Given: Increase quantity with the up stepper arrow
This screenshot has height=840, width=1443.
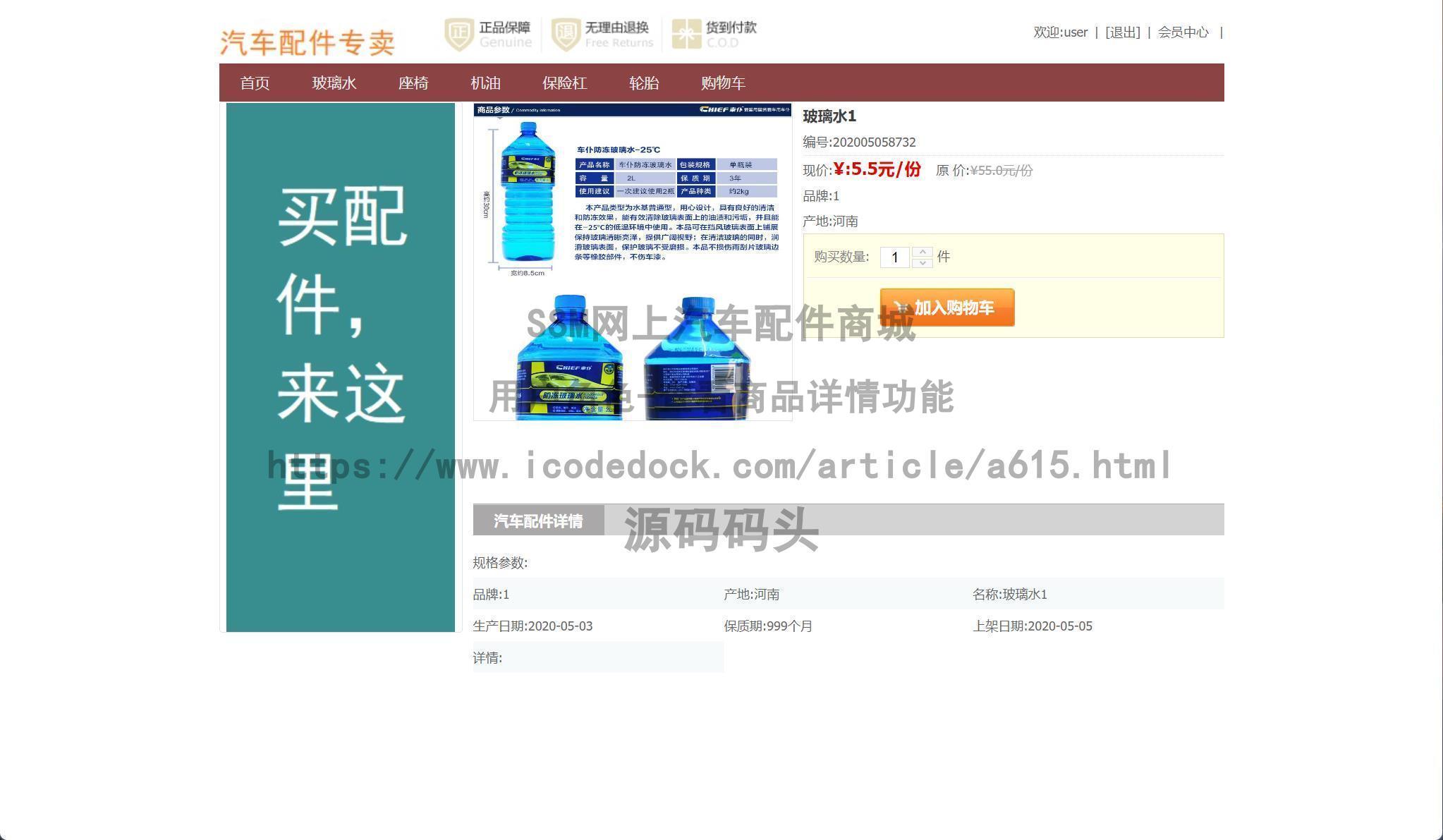Looking at the screenshot, I should pos(921,250).
